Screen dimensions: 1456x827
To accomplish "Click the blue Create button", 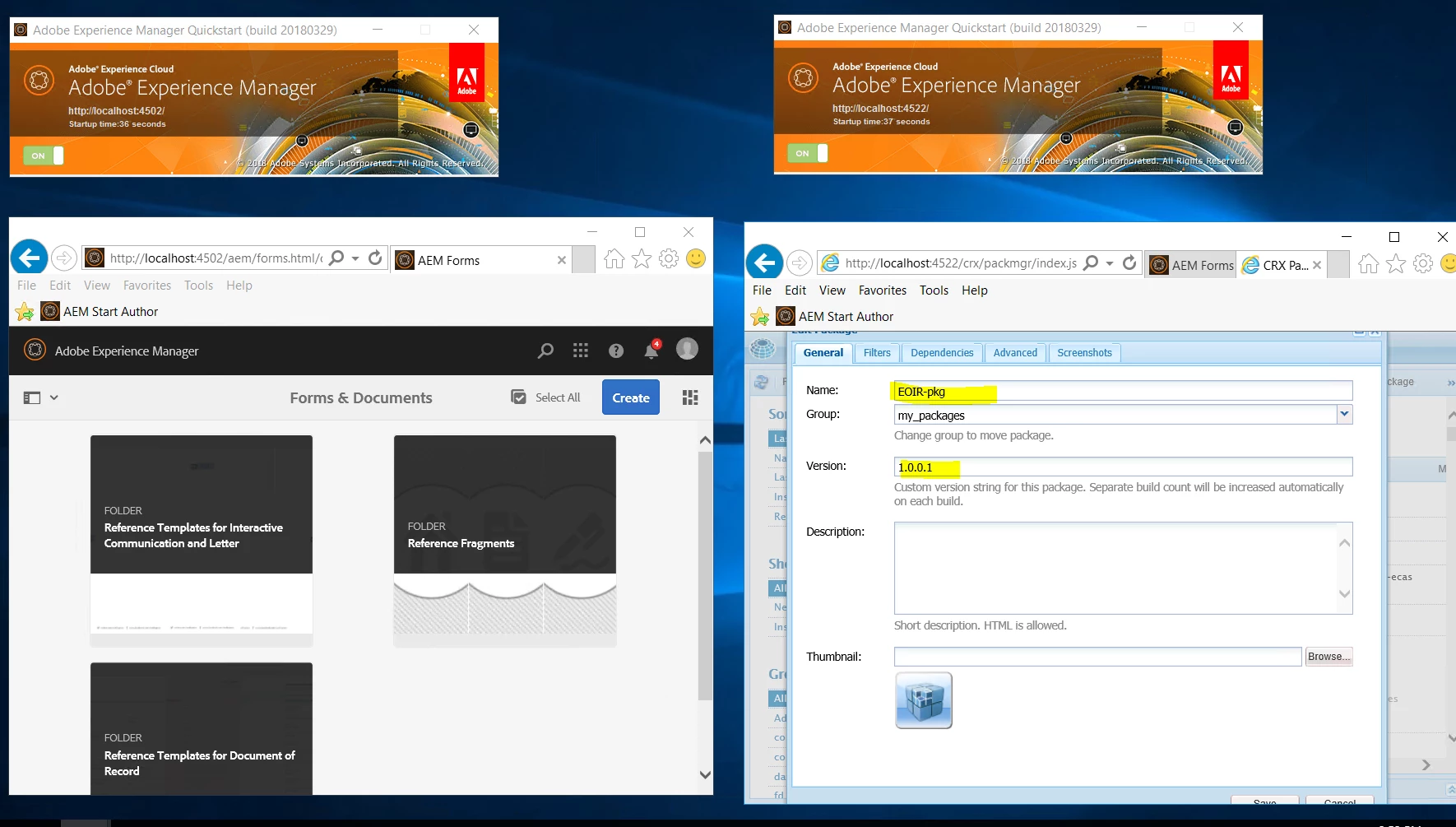I will point(631,397).
